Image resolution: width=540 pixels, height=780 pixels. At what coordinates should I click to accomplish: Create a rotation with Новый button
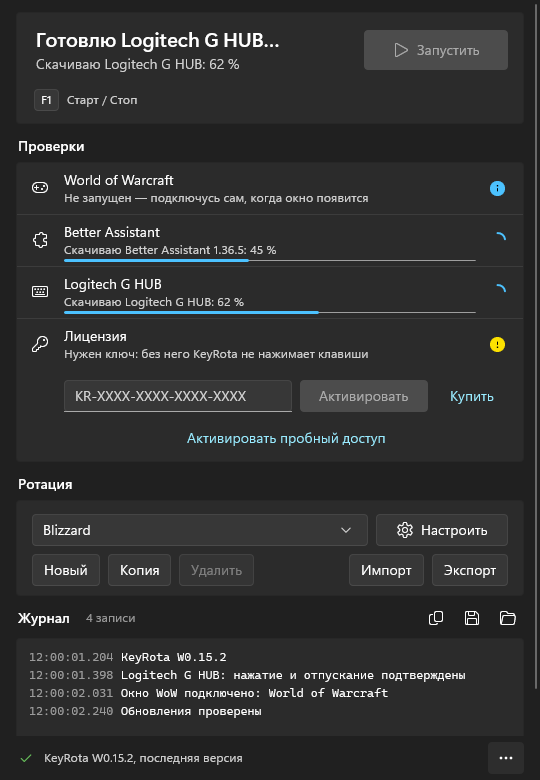pyautogui.click(x=66, y=570)
